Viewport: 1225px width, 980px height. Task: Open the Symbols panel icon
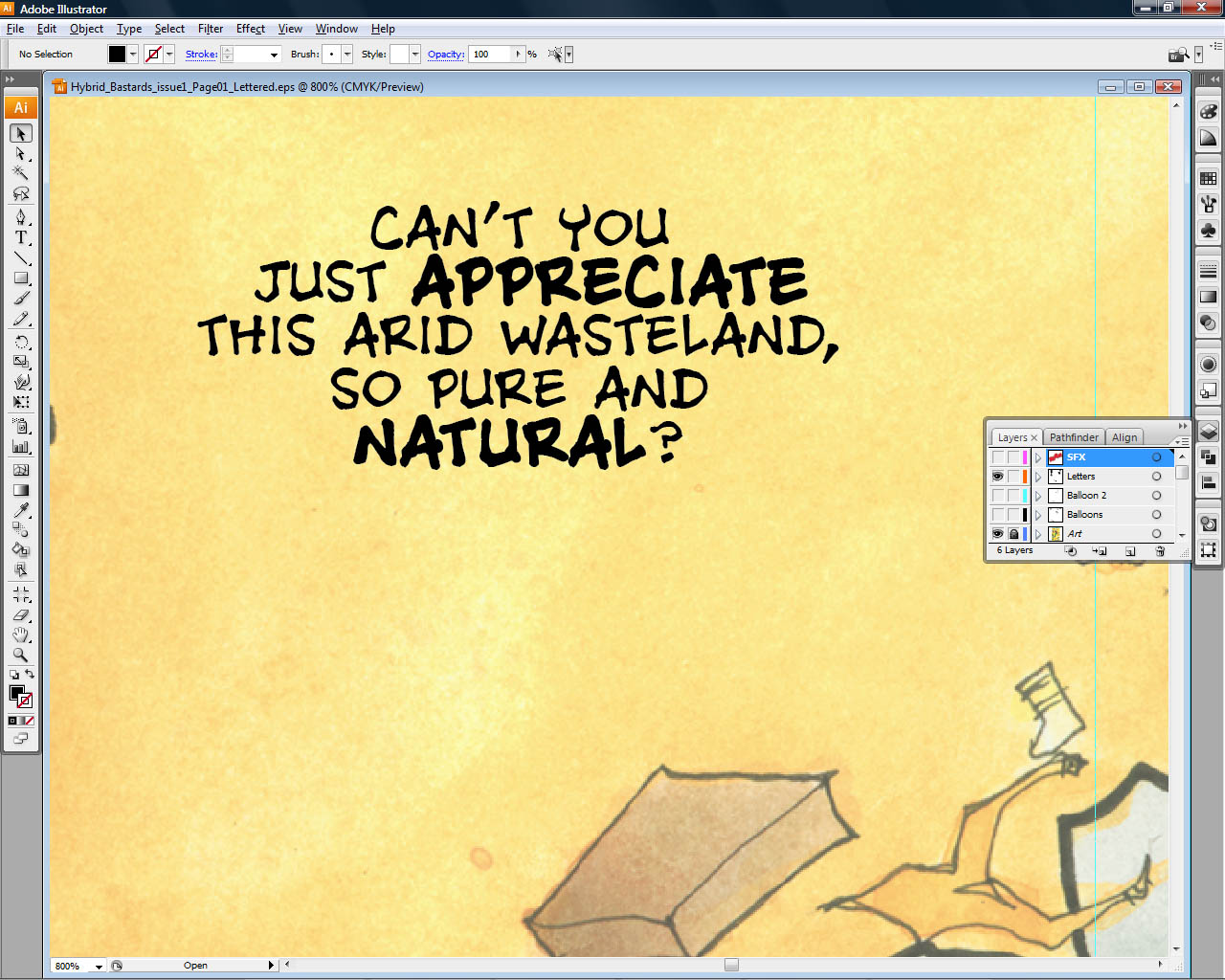tap(1209, 231)
